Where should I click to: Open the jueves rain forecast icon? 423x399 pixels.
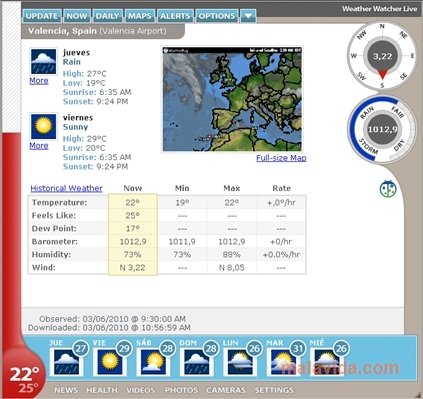(x=43, y=62)
